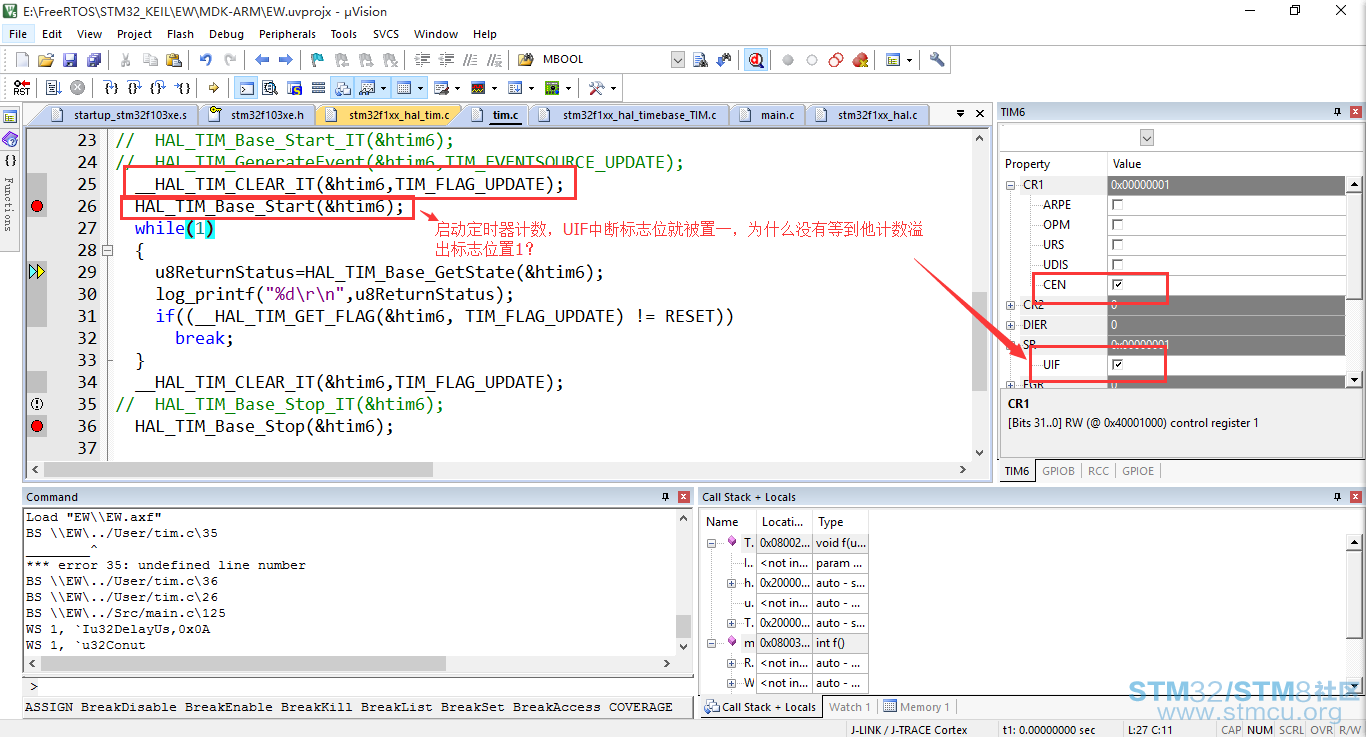Kill all breakpoints with the red X icon

tap(860, 60)
